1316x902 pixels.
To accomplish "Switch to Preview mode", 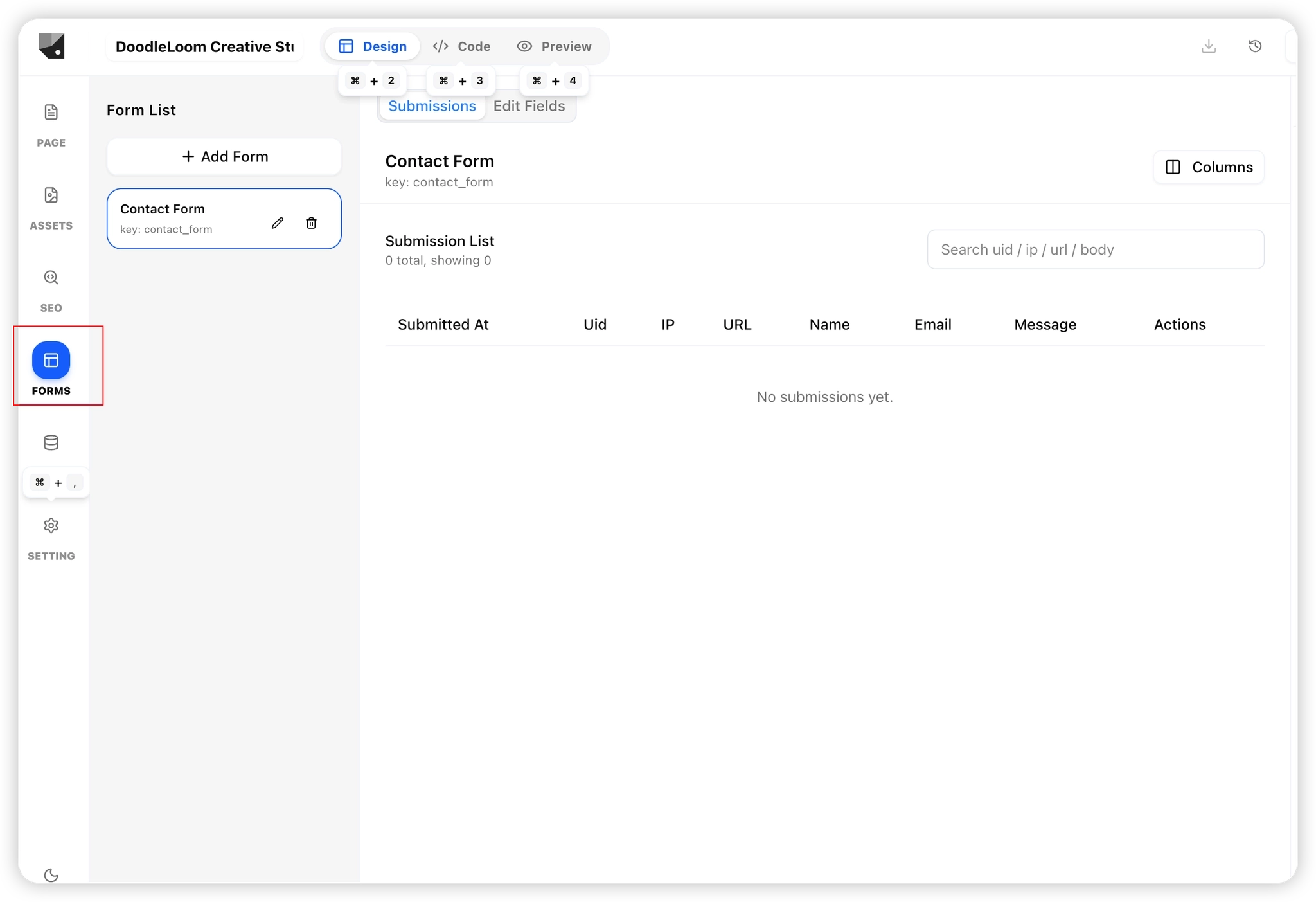I will [554, 46].
